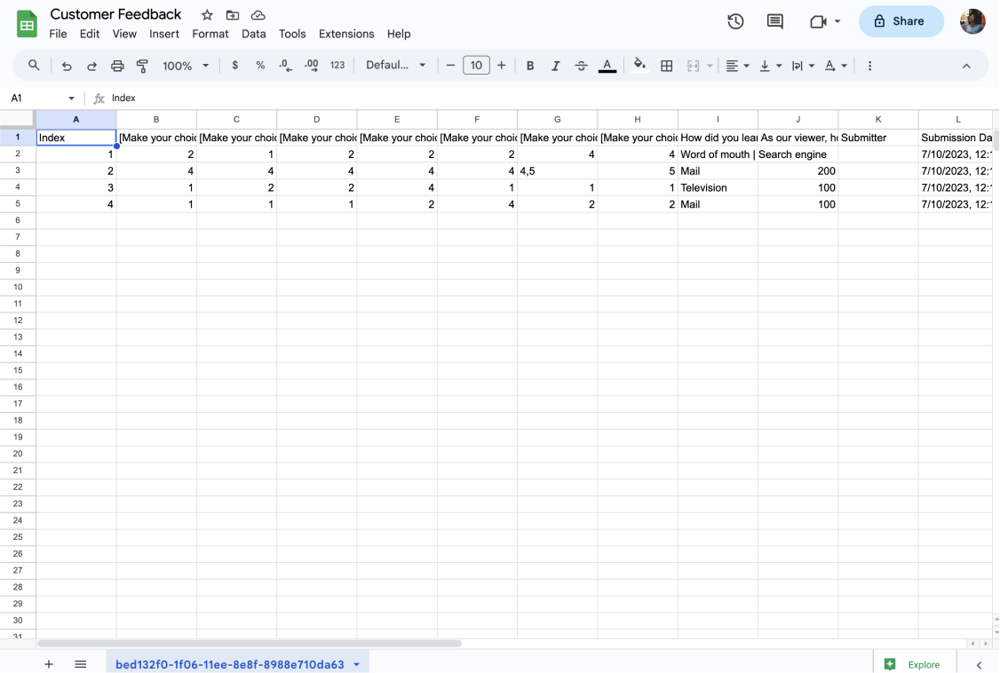Screen dimensions: 1000x673
Task: Apply strikethrough to the cell text
Action: pyautogui.click(x=581, y=65)
